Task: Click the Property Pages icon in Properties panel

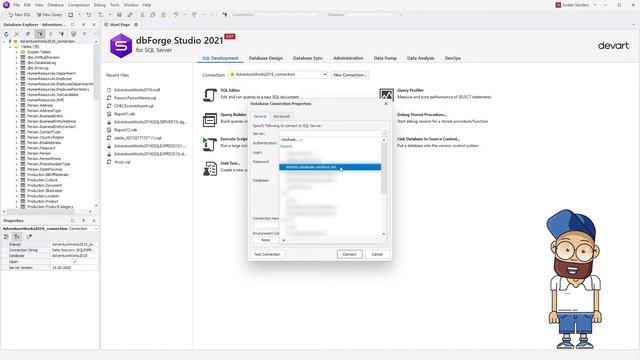Action: click(x=29, y=237)
